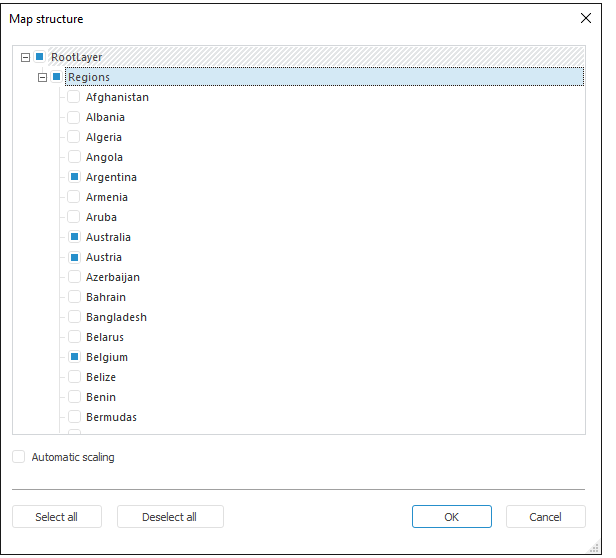Enable Automatic scaling option

(19, 457)
